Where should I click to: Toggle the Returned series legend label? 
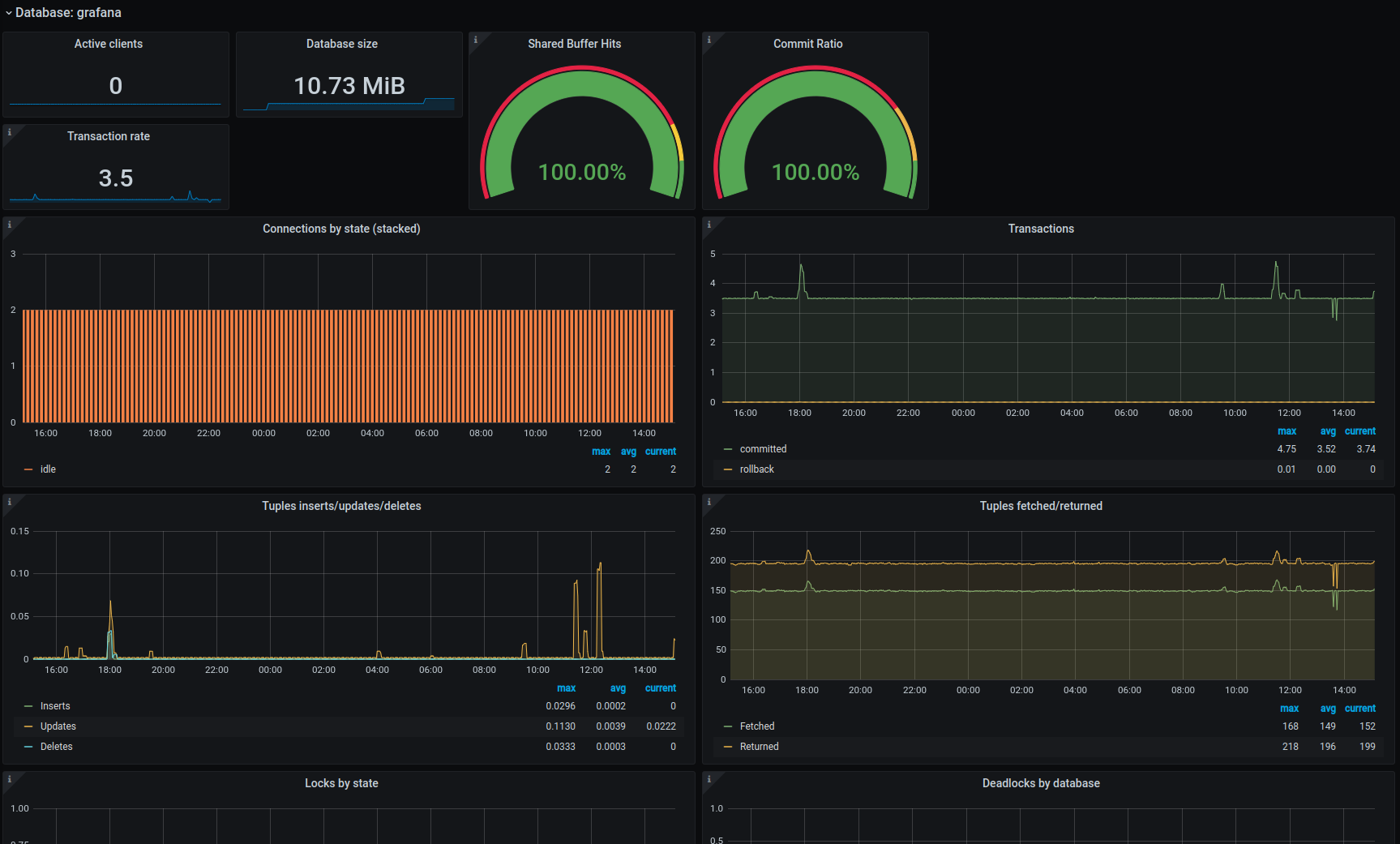tap(759, 747)
